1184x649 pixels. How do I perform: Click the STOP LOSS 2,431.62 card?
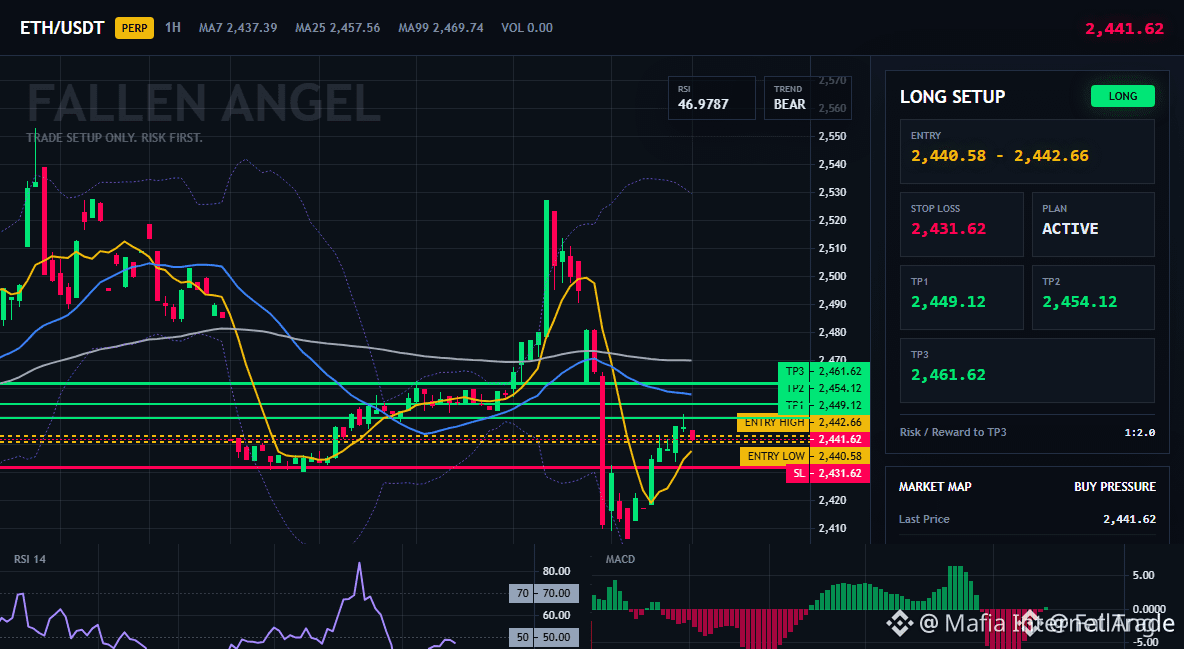point(961,224)
